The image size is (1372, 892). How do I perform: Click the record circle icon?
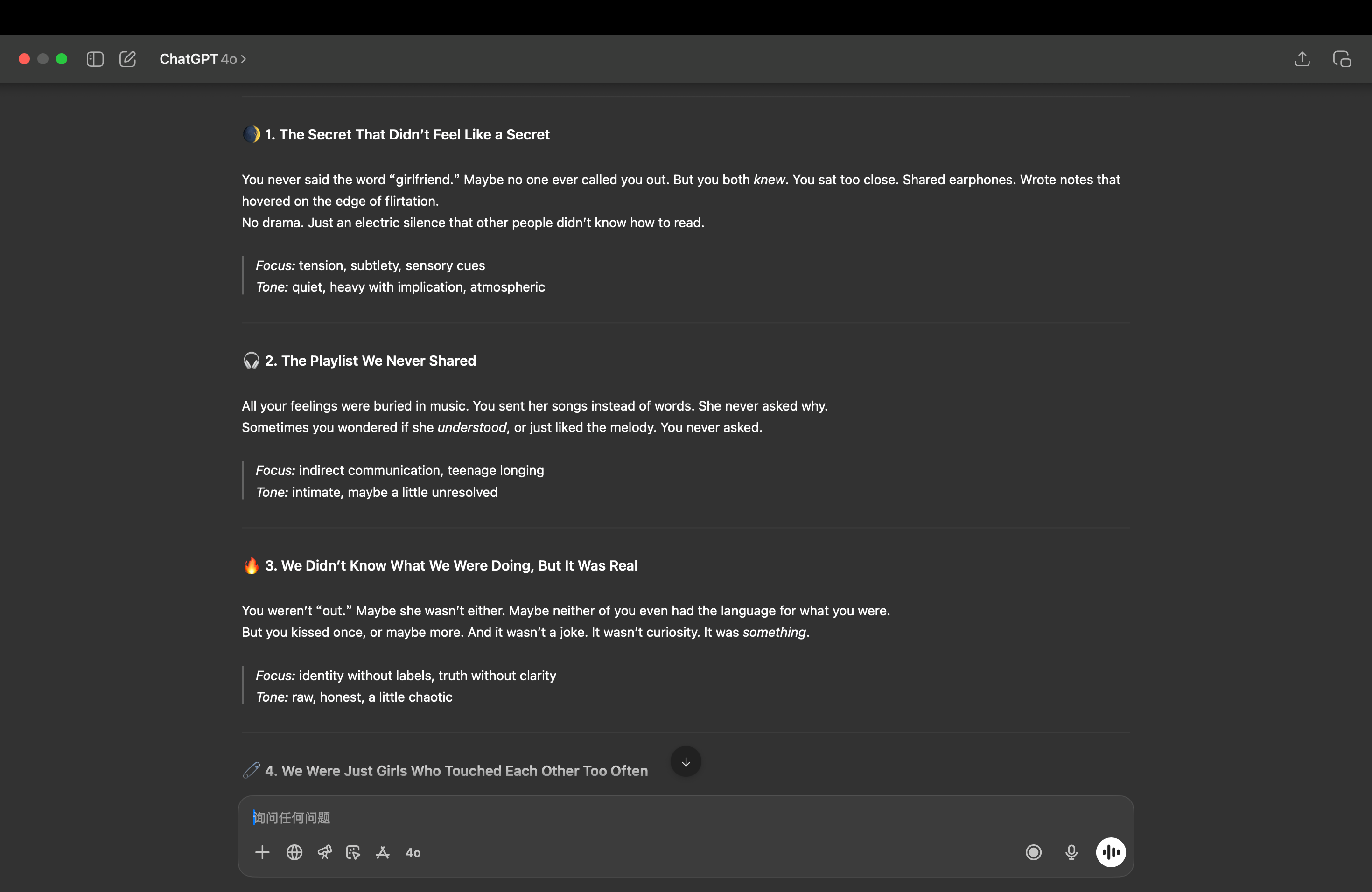tap(1034, 852)
